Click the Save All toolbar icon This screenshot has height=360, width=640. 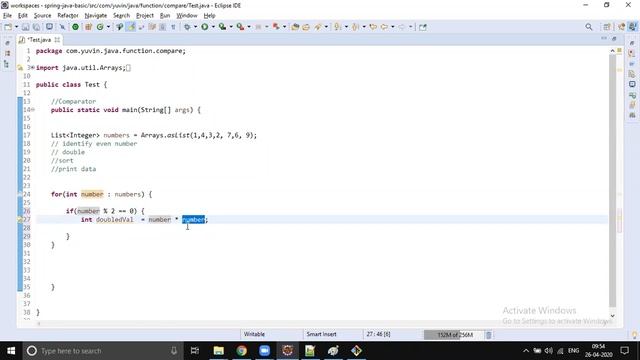(36, 27)
